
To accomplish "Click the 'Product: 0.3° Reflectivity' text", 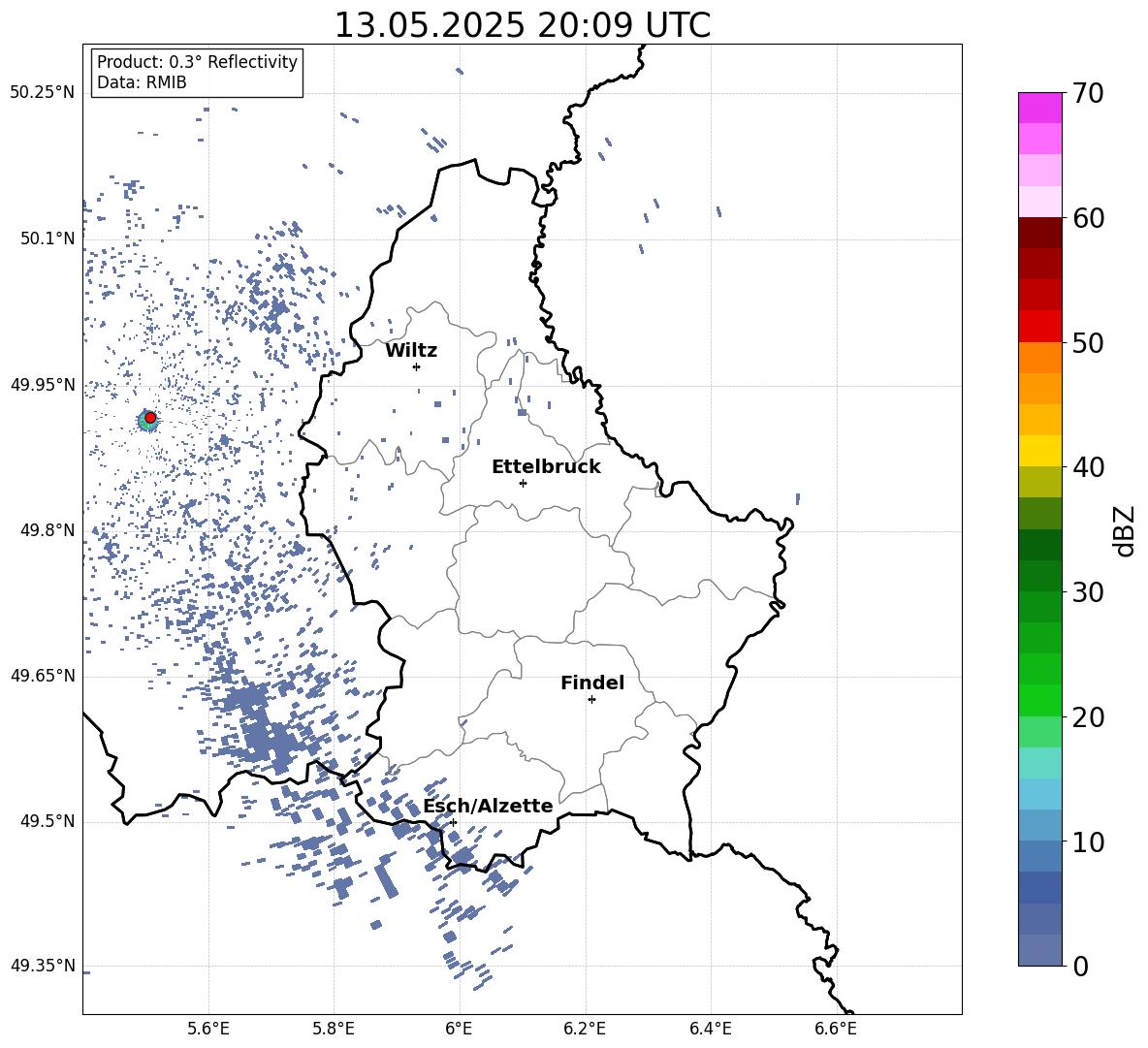I will click(x=197, y=62).
